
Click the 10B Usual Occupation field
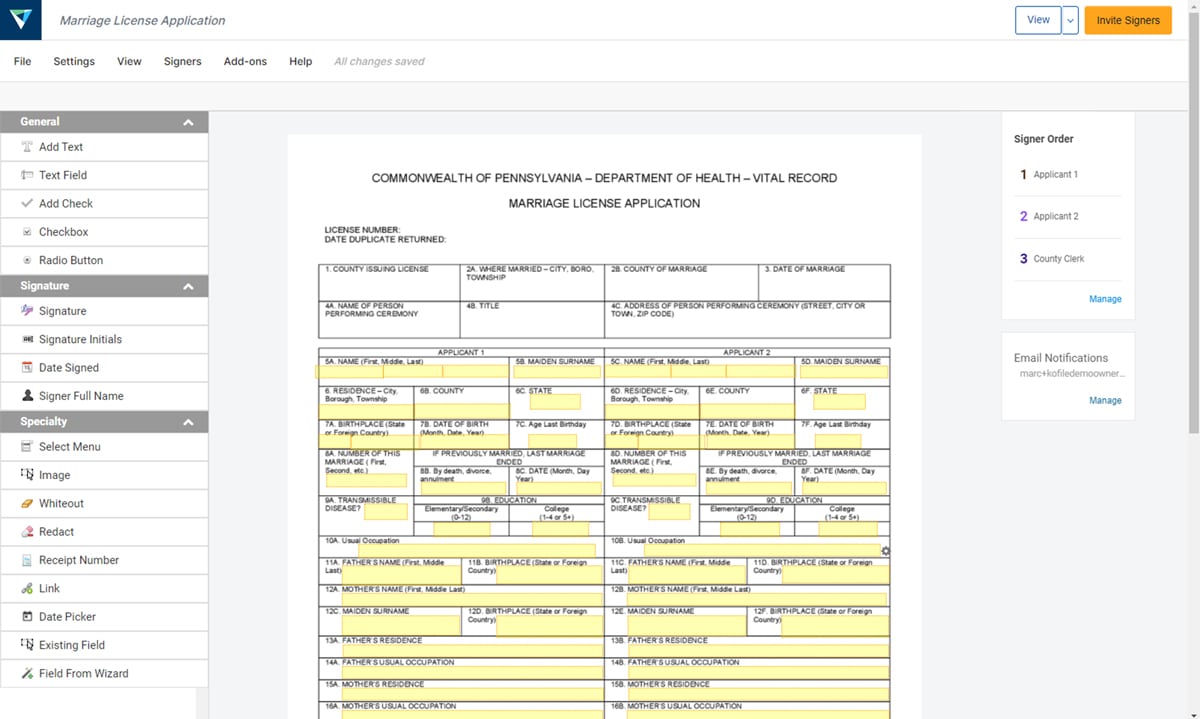tap(762, 551)
